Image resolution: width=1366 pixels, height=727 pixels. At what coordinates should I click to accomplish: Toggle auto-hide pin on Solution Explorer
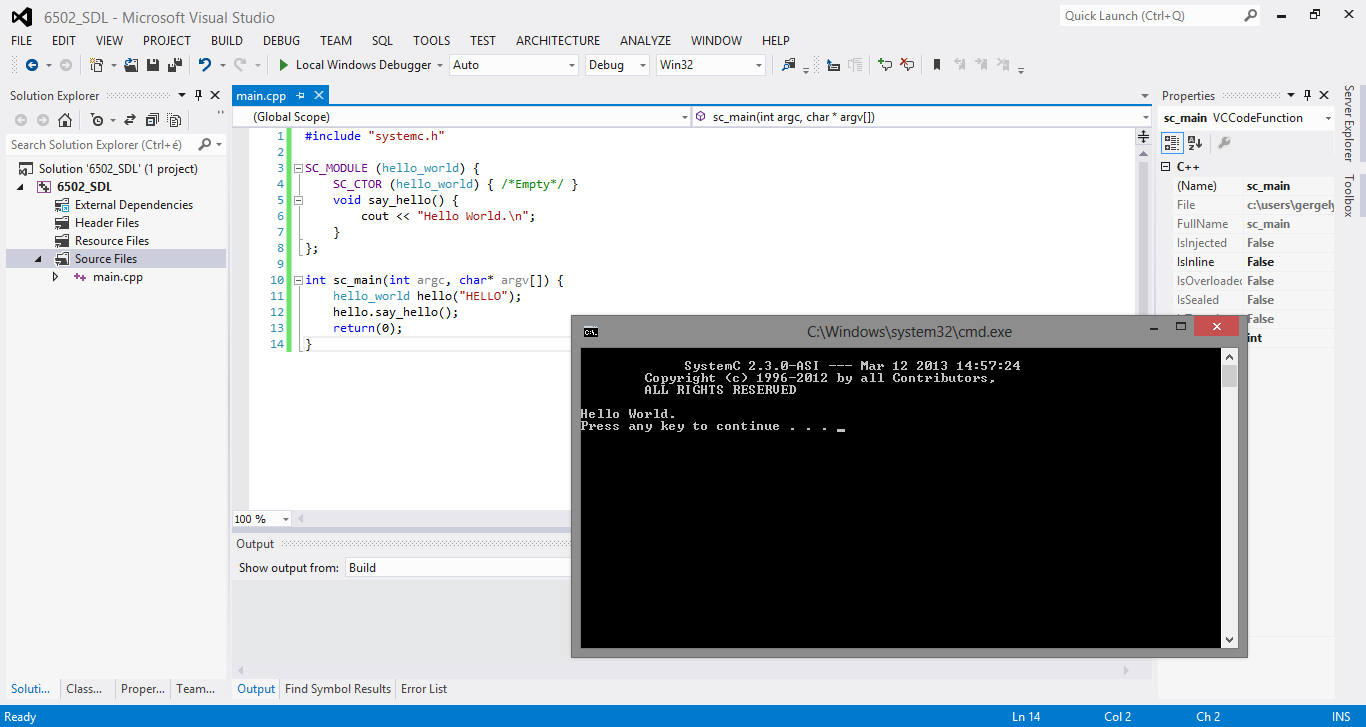(x=198, y=95)
